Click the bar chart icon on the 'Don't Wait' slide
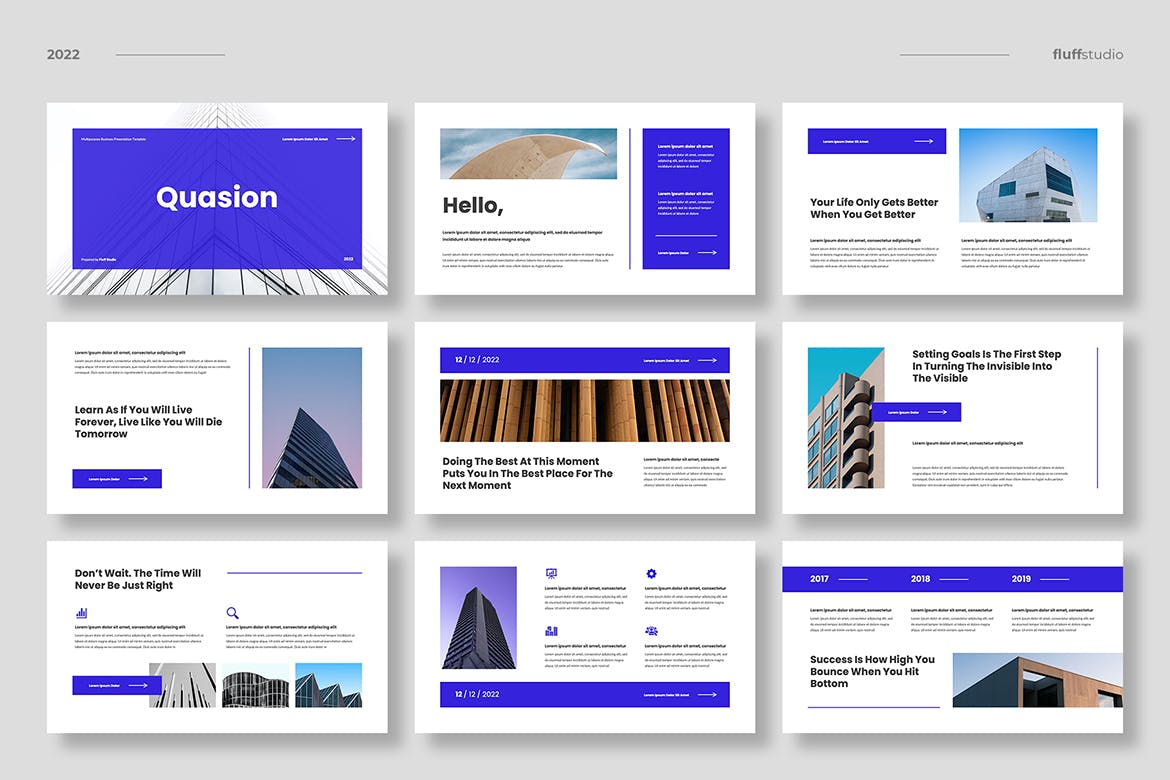 pos(81,612)
